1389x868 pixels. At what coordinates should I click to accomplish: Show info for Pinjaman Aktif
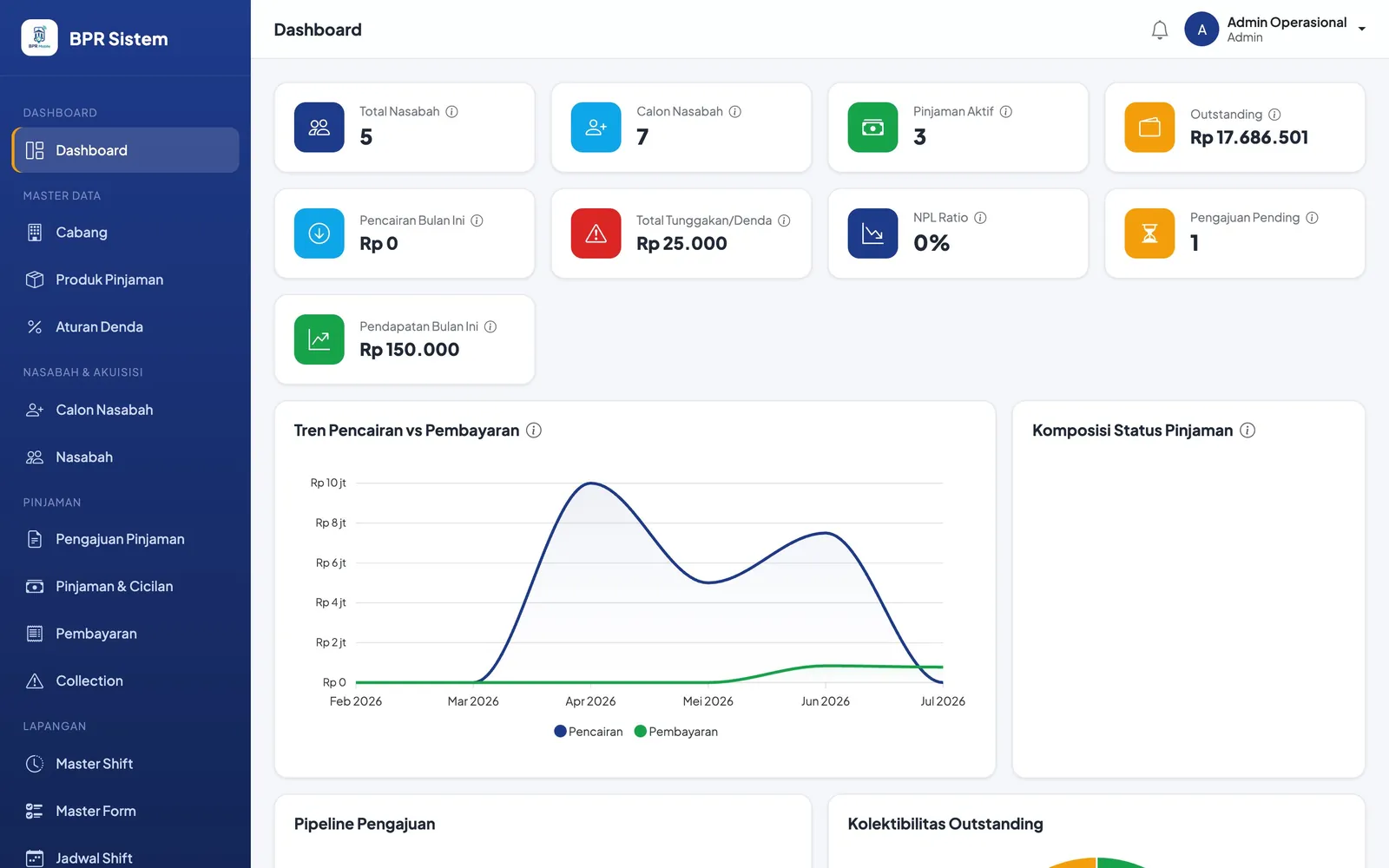(x=1006, y=112)
